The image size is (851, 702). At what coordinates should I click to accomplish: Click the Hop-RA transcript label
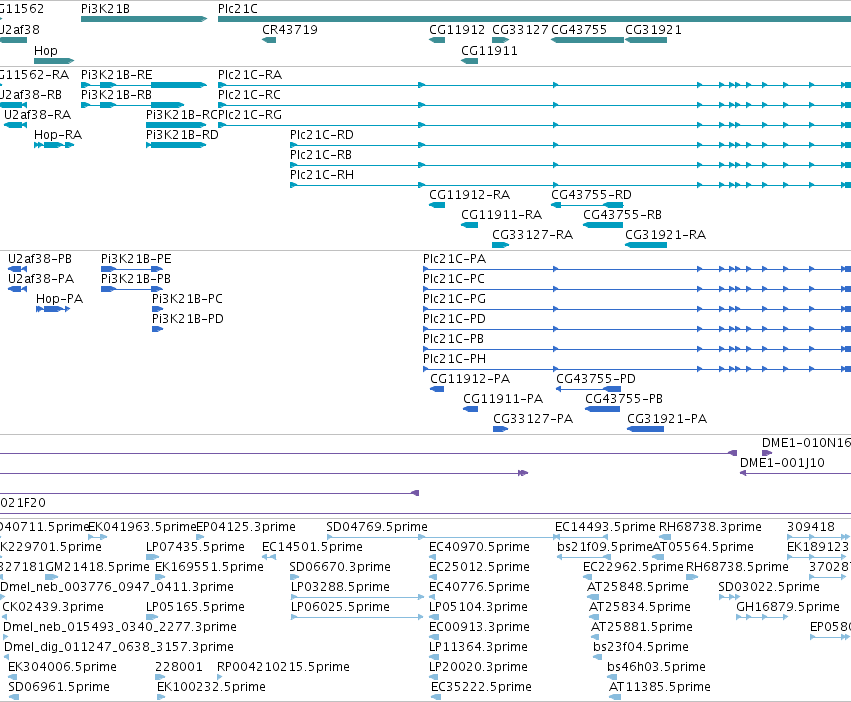click(x=58, y=134)
